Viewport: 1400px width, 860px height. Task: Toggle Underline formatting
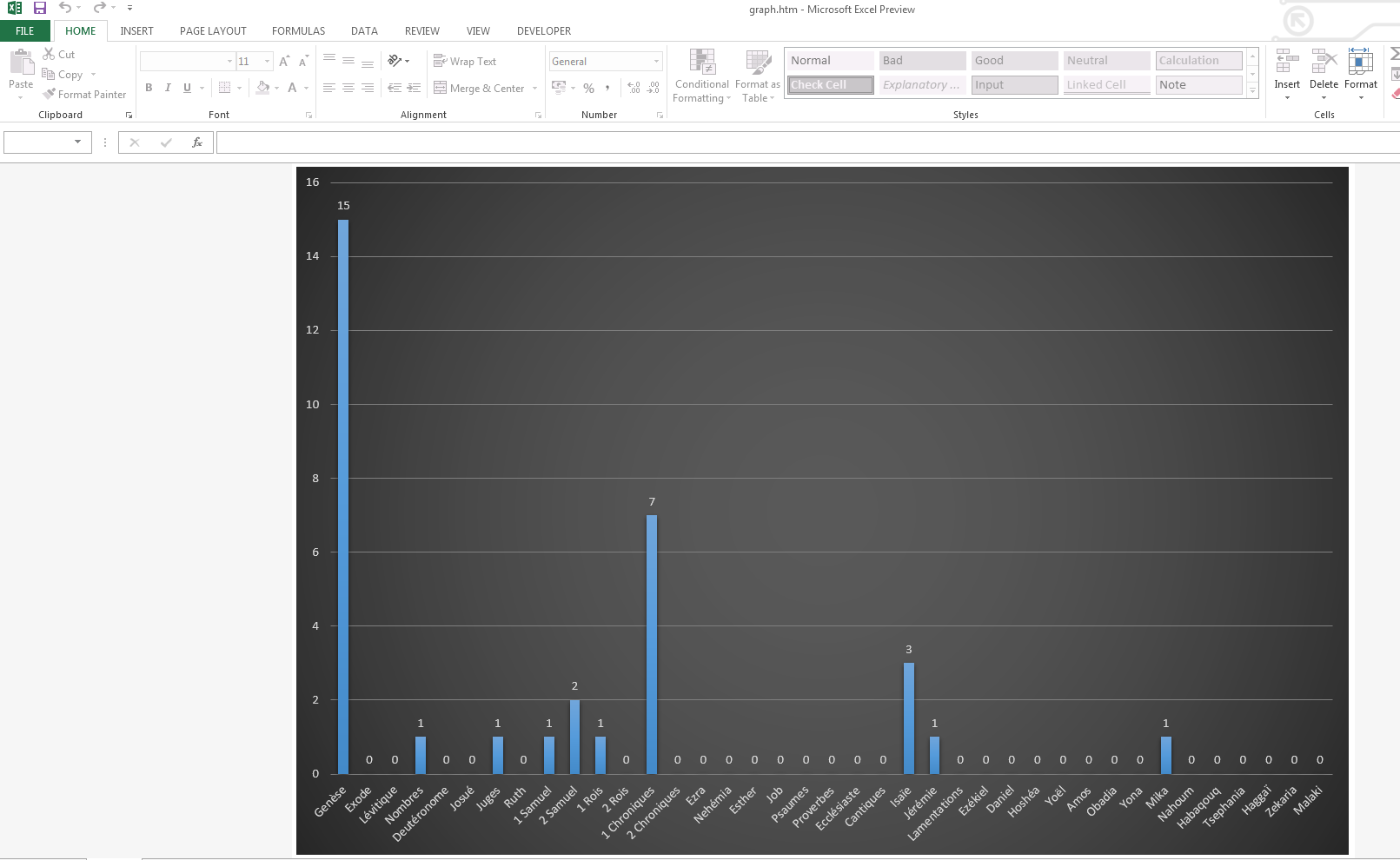(x=187, y=88)
